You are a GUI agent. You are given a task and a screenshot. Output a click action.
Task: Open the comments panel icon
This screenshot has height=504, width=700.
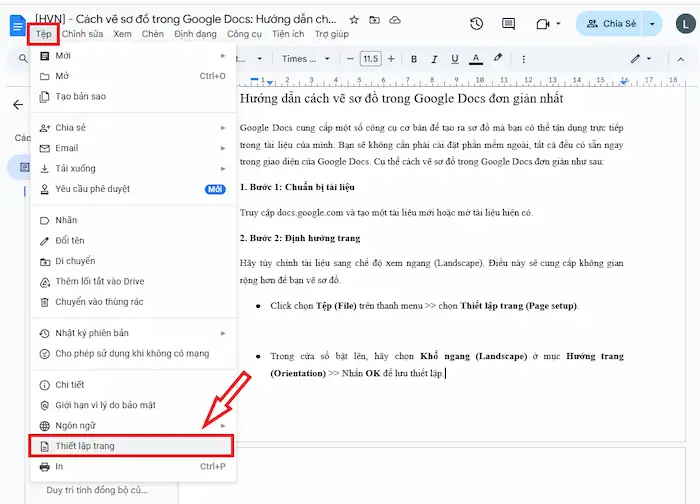[x=508, y=24]
